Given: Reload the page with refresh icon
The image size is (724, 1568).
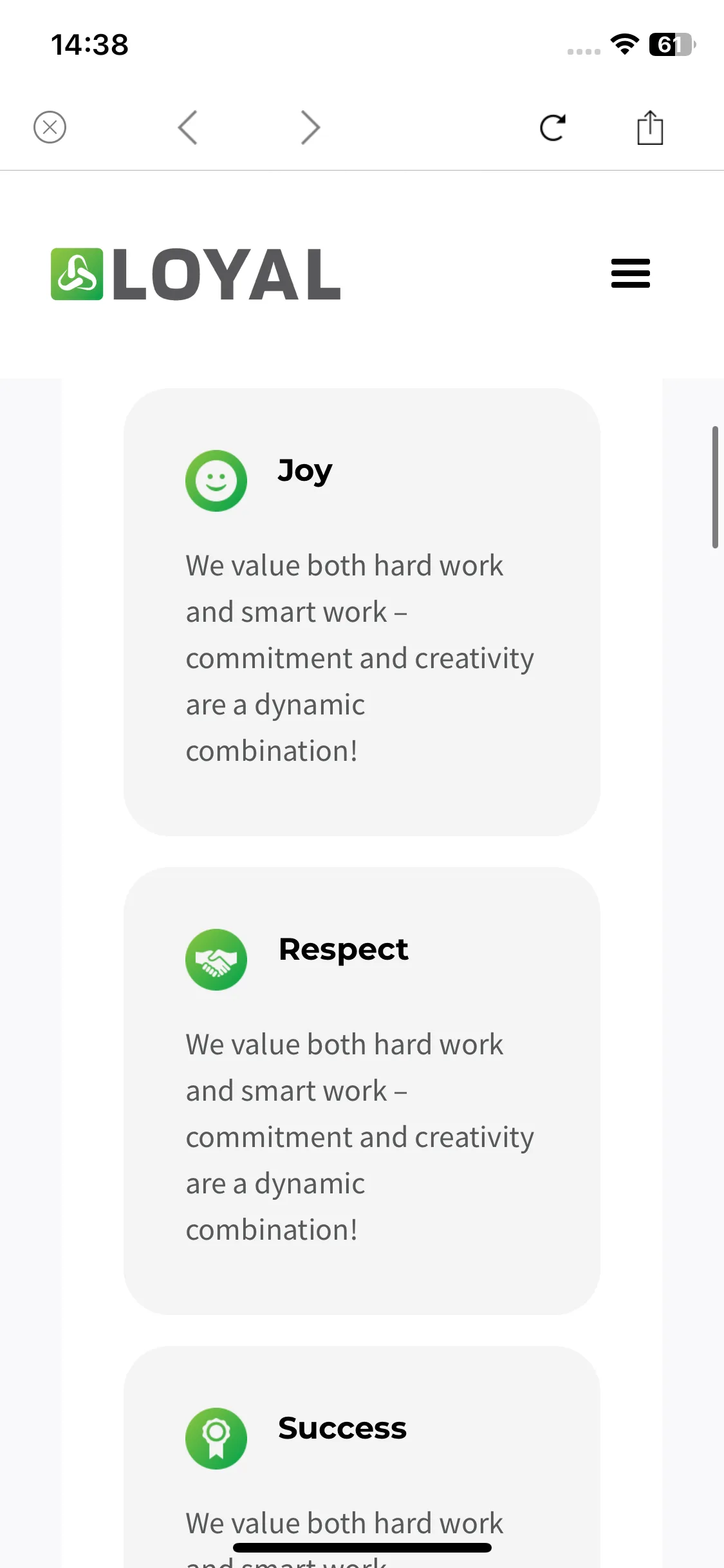Looking at the screenshot, I should [x=552, y=127].
